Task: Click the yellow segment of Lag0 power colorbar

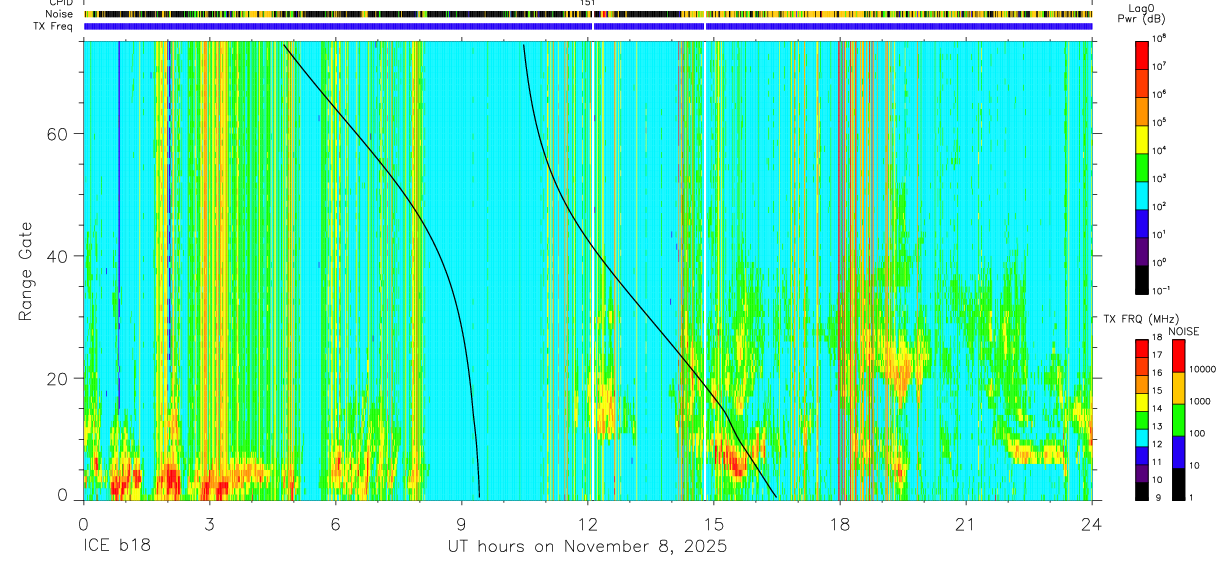Action: click(1143, 138)
